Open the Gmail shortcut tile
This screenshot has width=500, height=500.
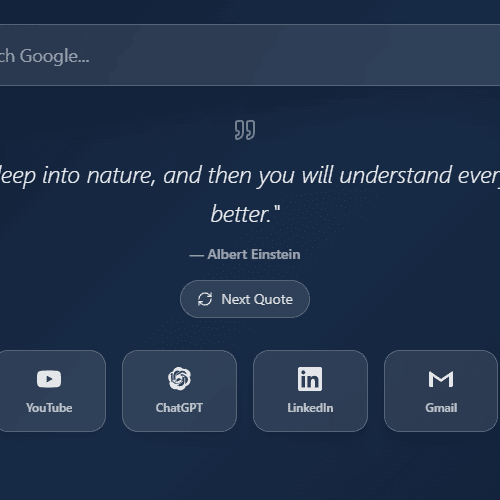click(441, 391)
